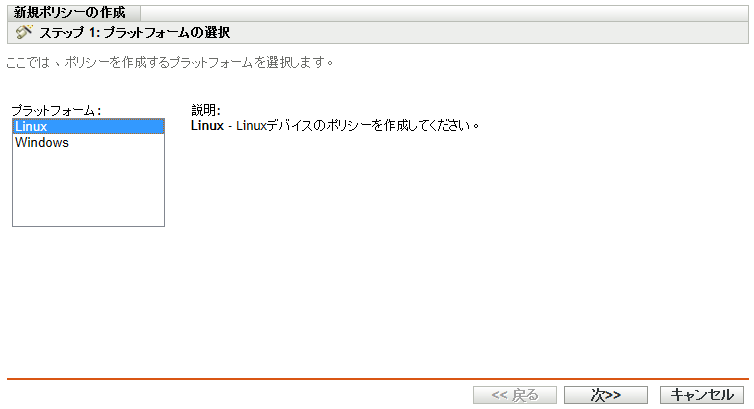Click the empty right end of the step header bar
Image resolution: width=754 pixels, height=409 pixels.
tap(600, 33)
